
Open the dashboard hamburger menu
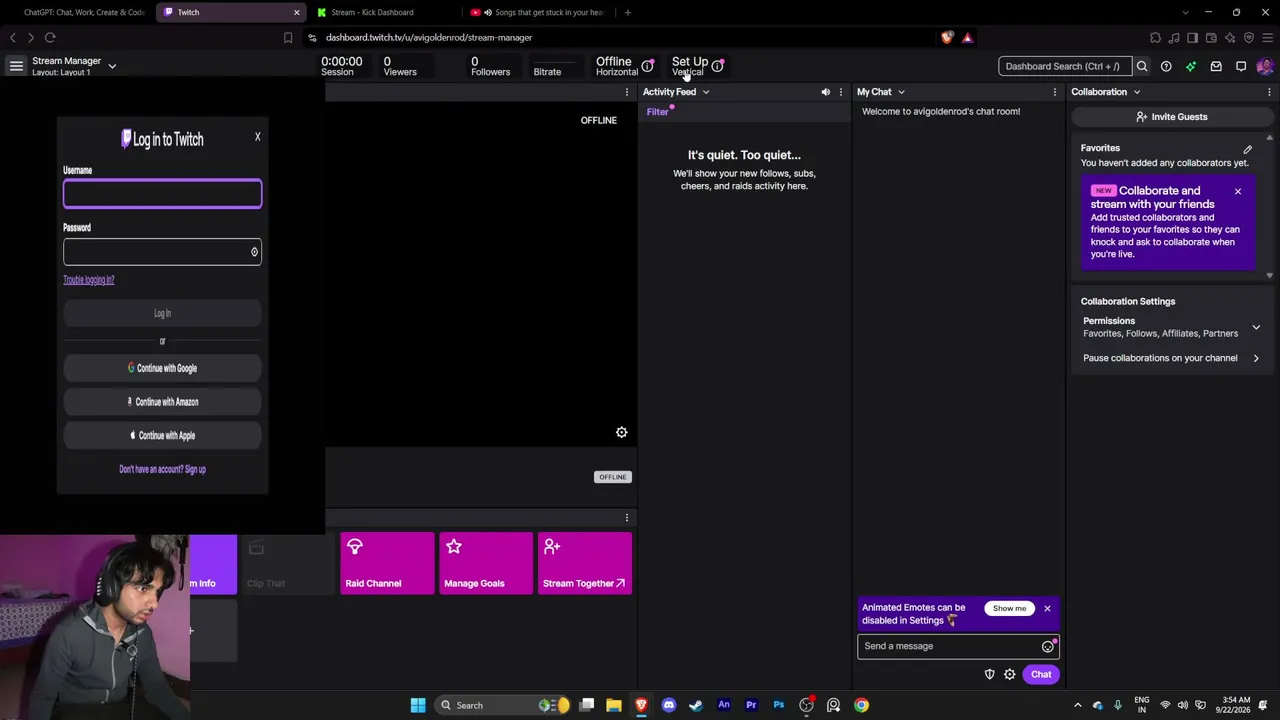(16, 66)
